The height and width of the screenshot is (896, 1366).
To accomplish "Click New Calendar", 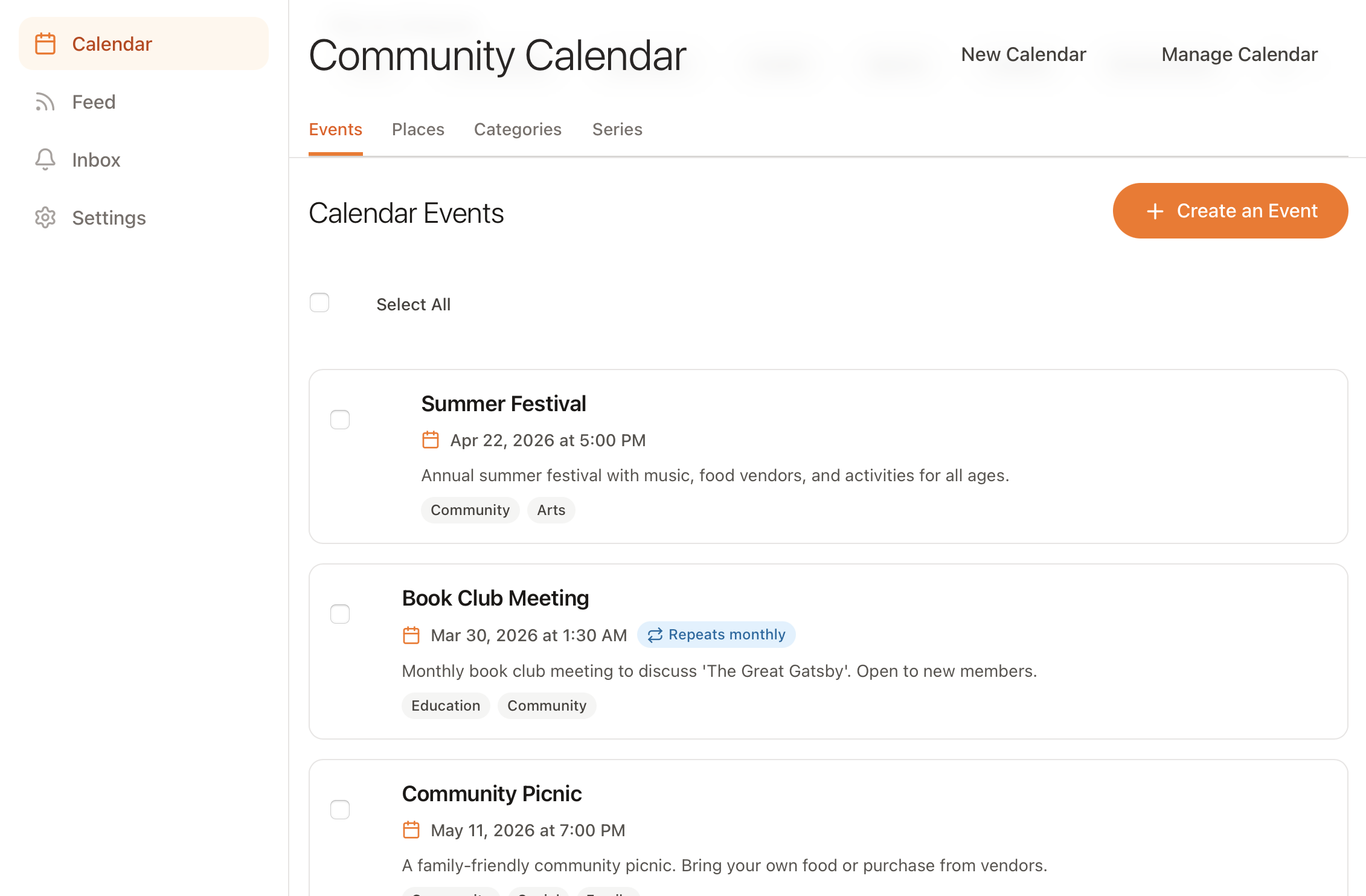I will (1023, 54).
